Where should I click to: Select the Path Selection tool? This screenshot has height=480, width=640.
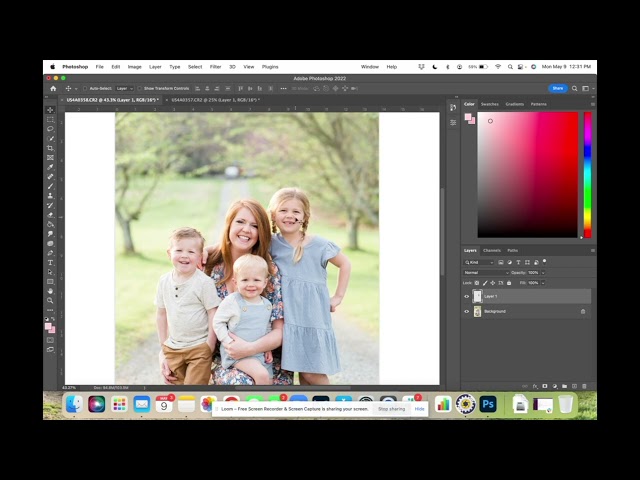coord(50,272)
